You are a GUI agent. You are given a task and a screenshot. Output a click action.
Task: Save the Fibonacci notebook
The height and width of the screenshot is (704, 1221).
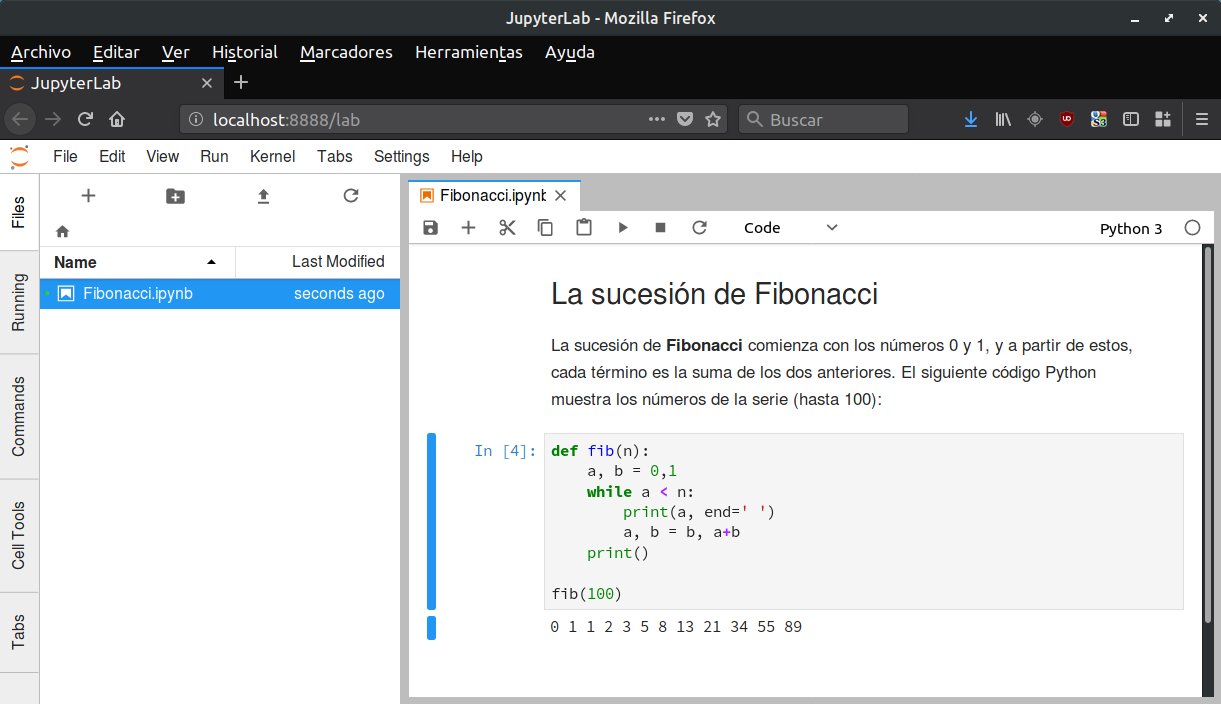coord(430,227)
